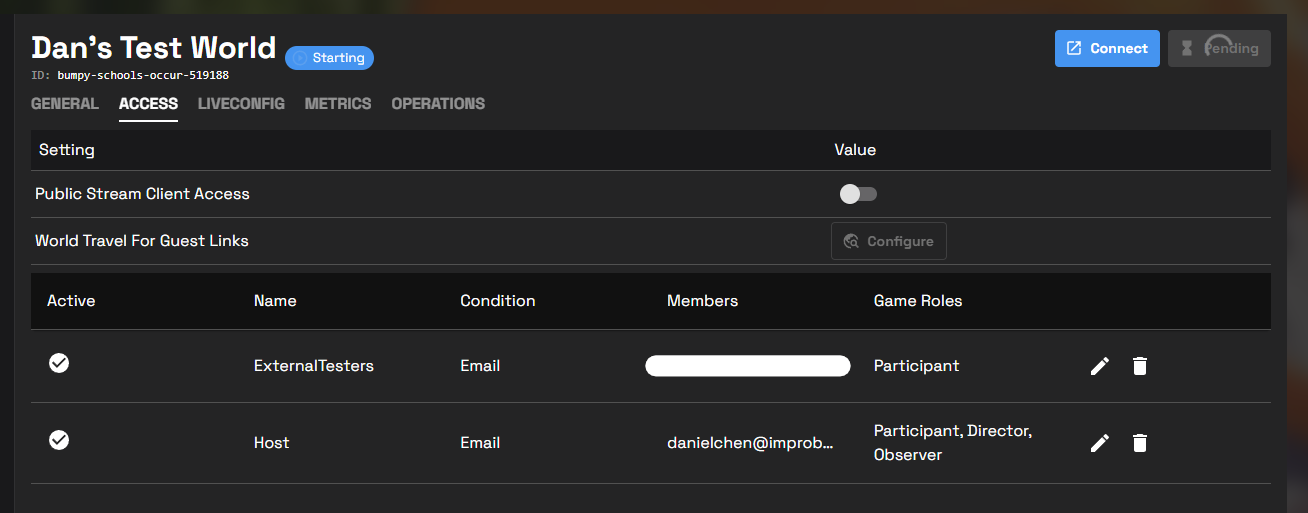
Task: Go to the Operations tab
Action: point(438,104)
